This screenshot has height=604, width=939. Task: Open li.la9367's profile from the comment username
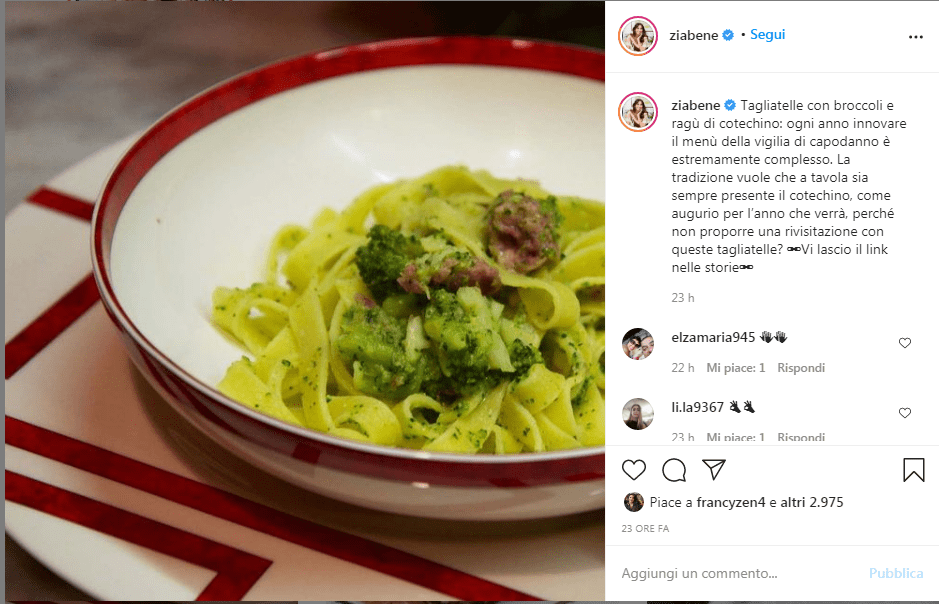(x=698, y=407)
